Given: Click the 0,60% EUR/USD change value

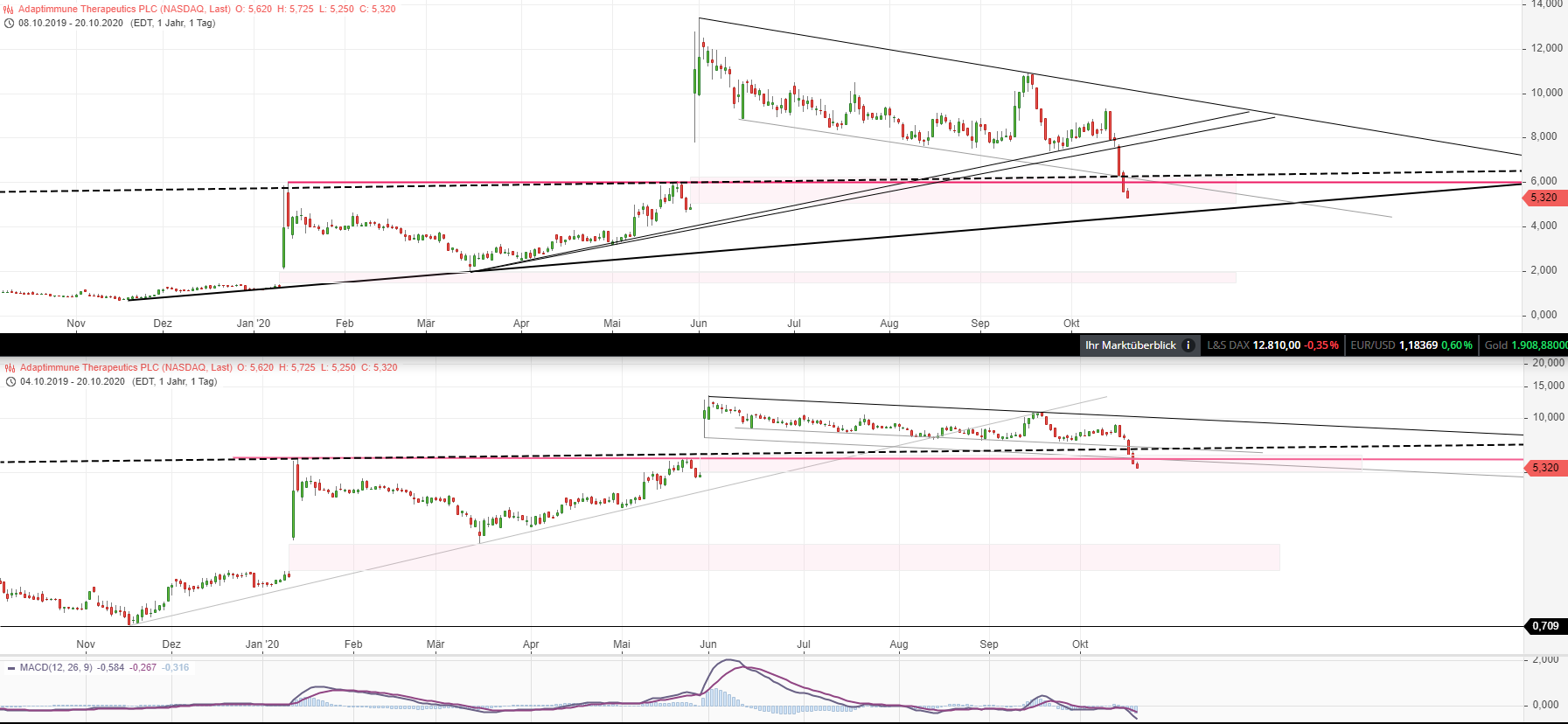Looking at the screenshot, I should 1457,345.
